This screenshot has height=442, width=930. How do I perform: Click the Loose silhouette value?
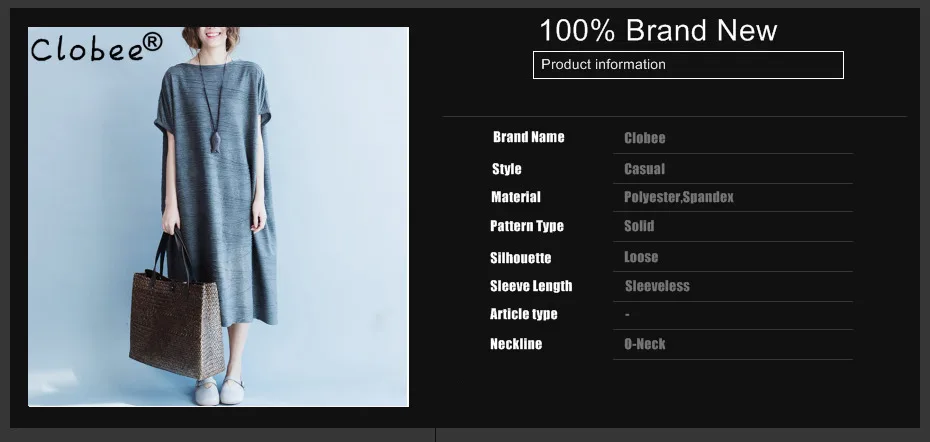click(641, 257)
